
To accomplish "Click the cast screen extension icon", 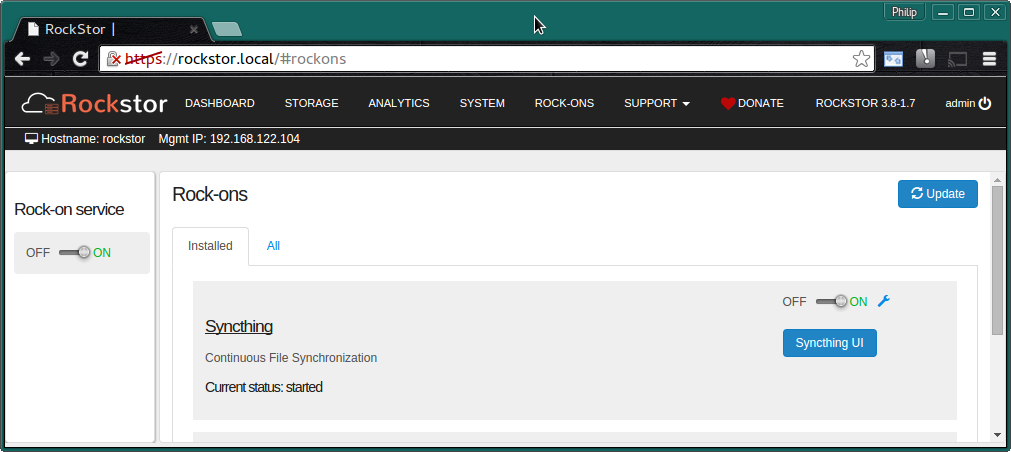I will (x=957, y=59).
